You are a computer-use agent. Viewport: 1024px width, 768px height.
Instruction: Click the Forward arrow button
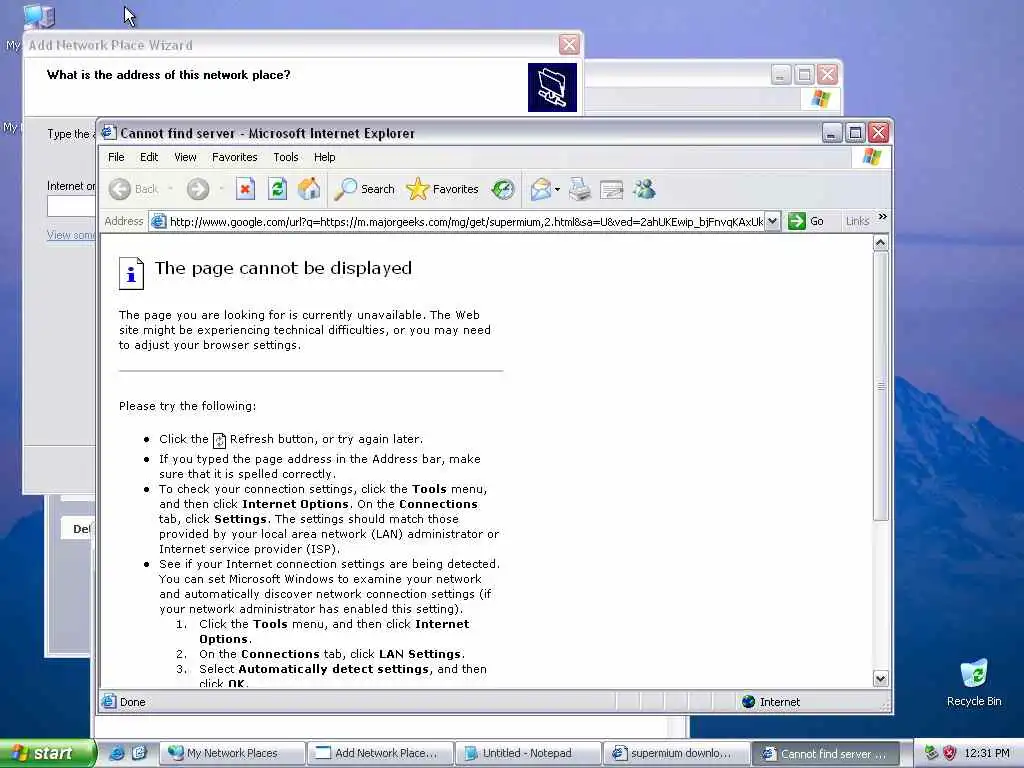(x=198, y=189)
